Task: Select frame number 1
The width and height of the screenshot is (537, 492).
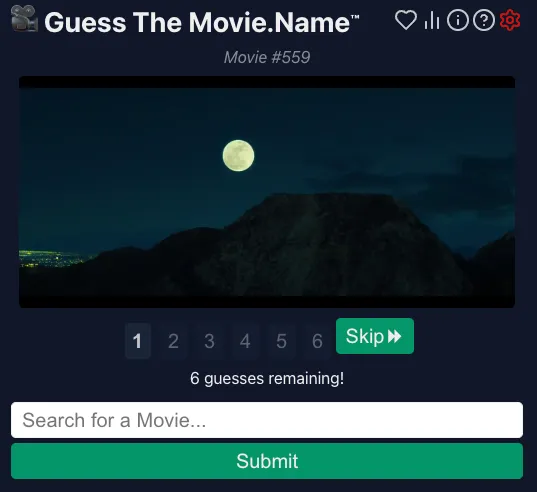Action: (138, 341)
